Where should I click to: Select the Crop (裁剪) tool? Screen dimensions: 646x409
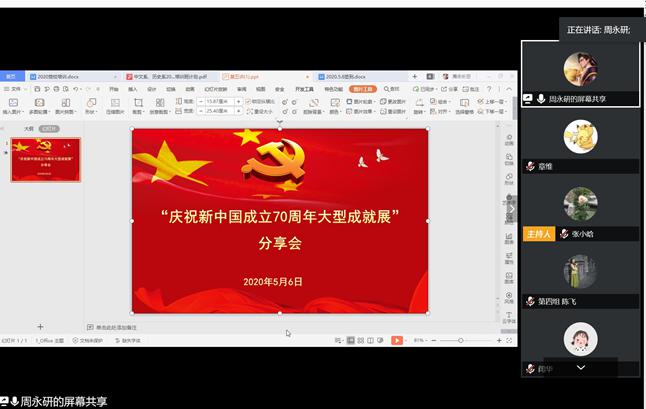(138, 103)
